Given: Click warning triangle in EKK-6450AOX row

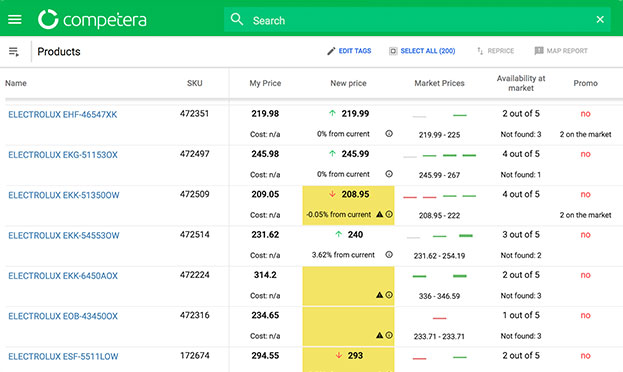Looking at the screenshot, I should pyautogui.click(x=379, y=295).
